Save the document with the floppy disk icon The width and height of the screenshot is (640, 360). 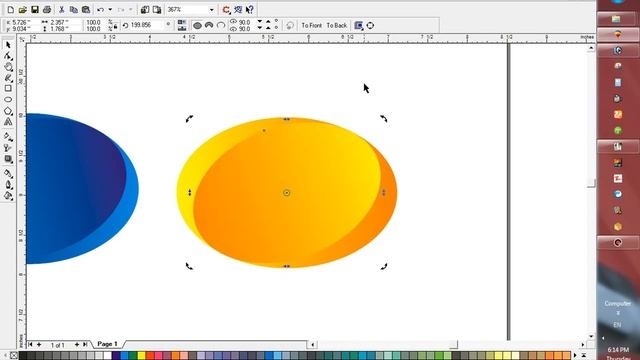click(35, 9)
